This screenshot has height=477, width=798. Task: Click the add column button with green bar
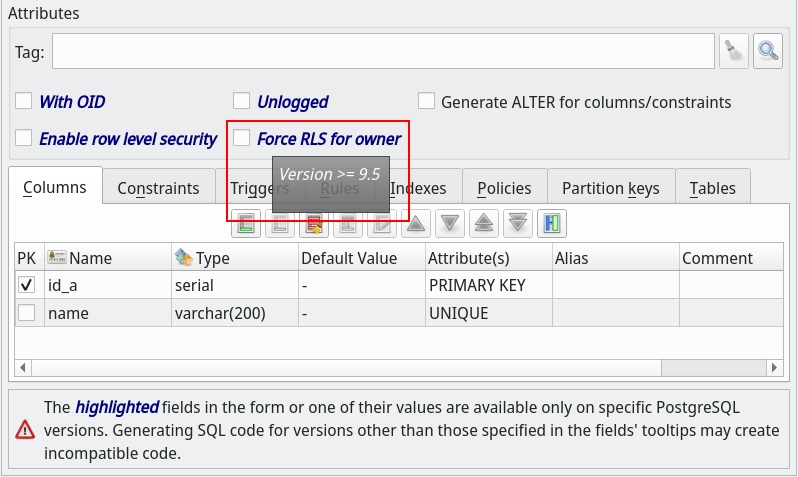(246, 223)
